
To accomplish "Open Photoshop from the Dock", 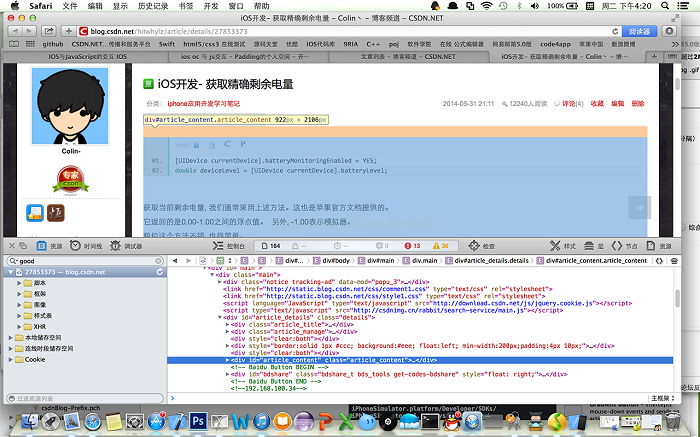I will pyautogui.click(x=198, y=421).
